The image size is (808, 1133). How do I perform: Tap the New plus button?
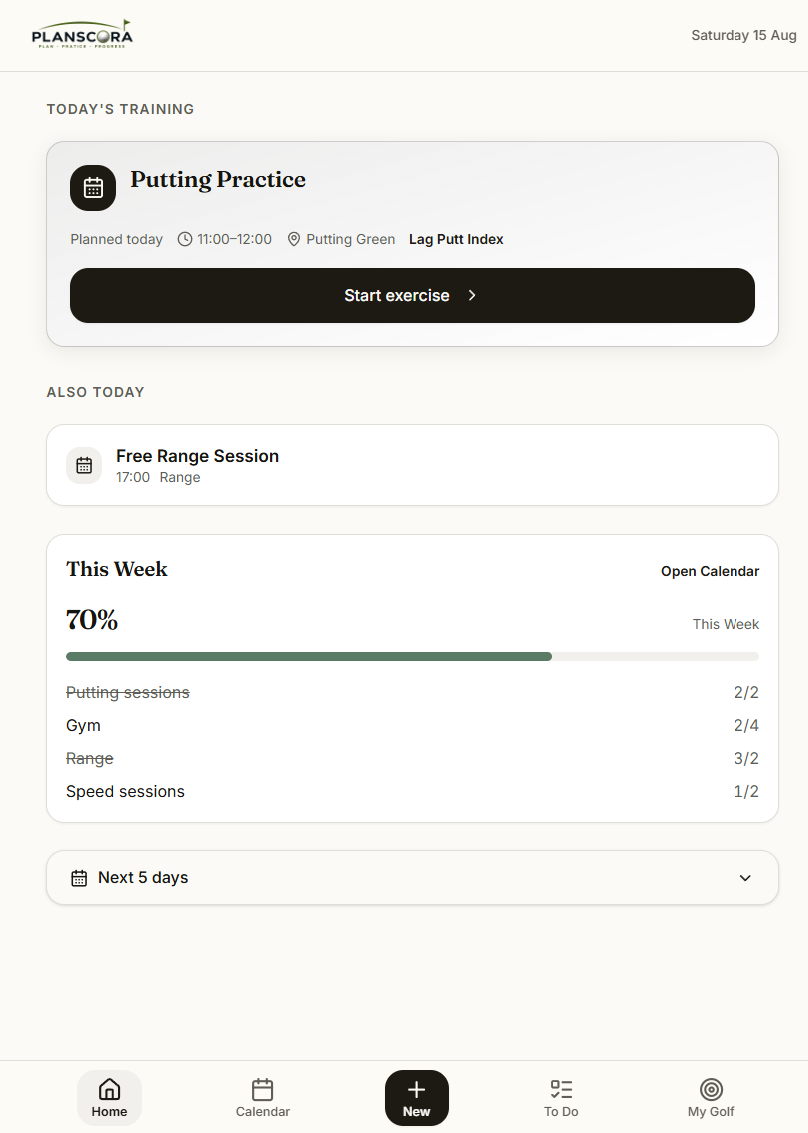[x=416, y=1098]
